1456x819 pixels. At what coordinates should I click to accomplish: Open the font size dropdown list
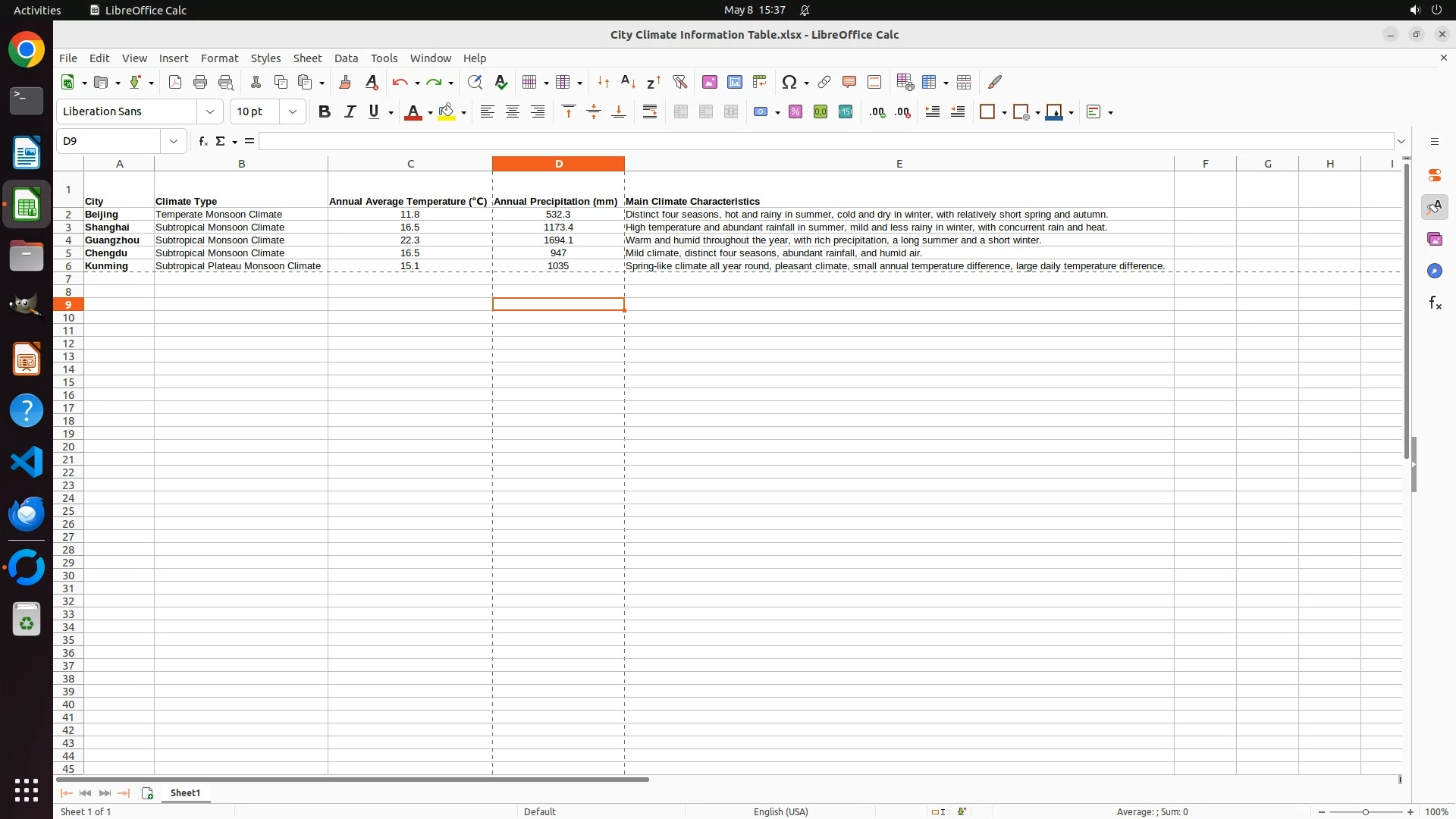tap(293, 111)
